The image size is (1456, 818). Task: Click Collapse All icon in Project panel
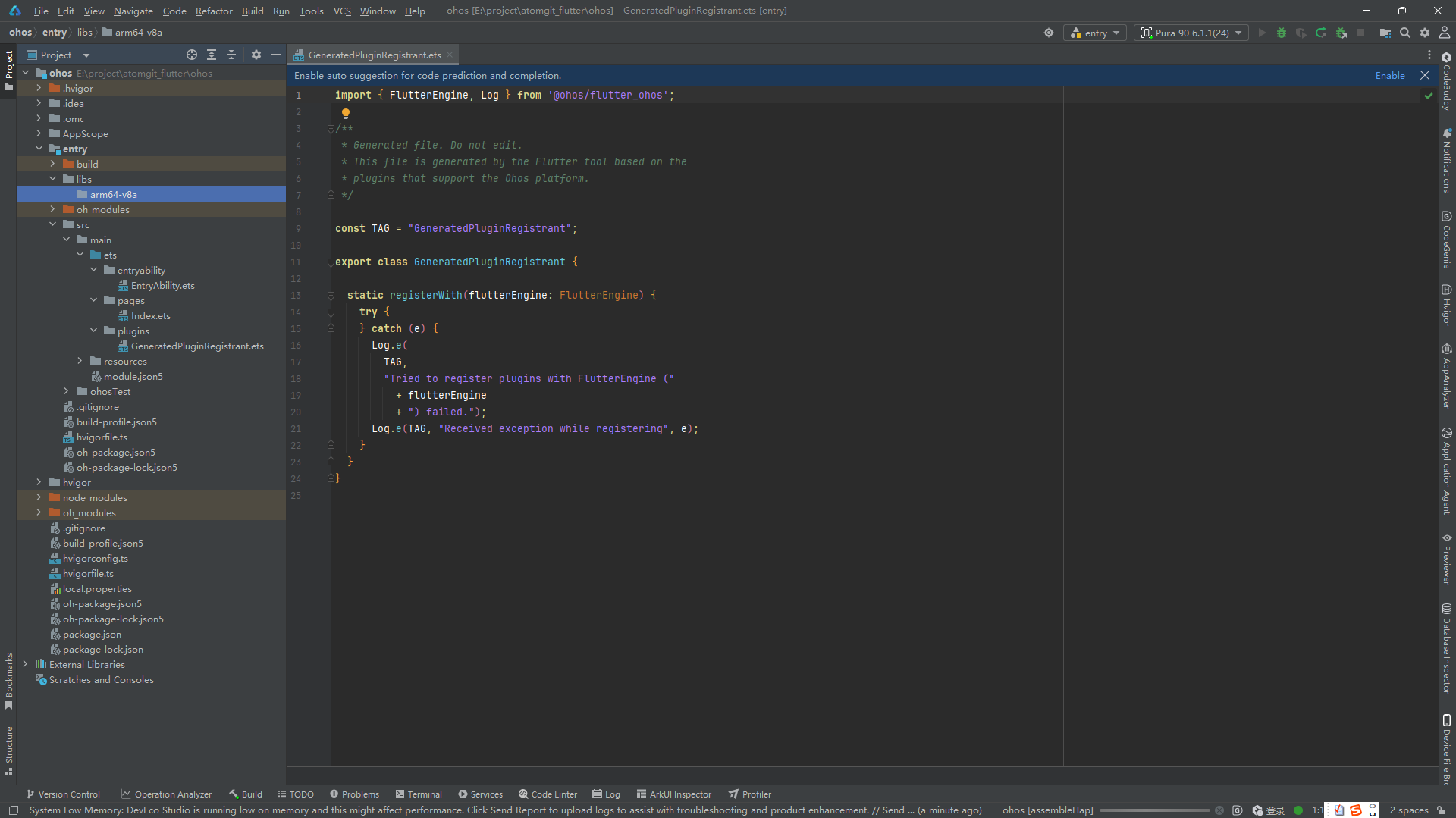coord(231,55)
